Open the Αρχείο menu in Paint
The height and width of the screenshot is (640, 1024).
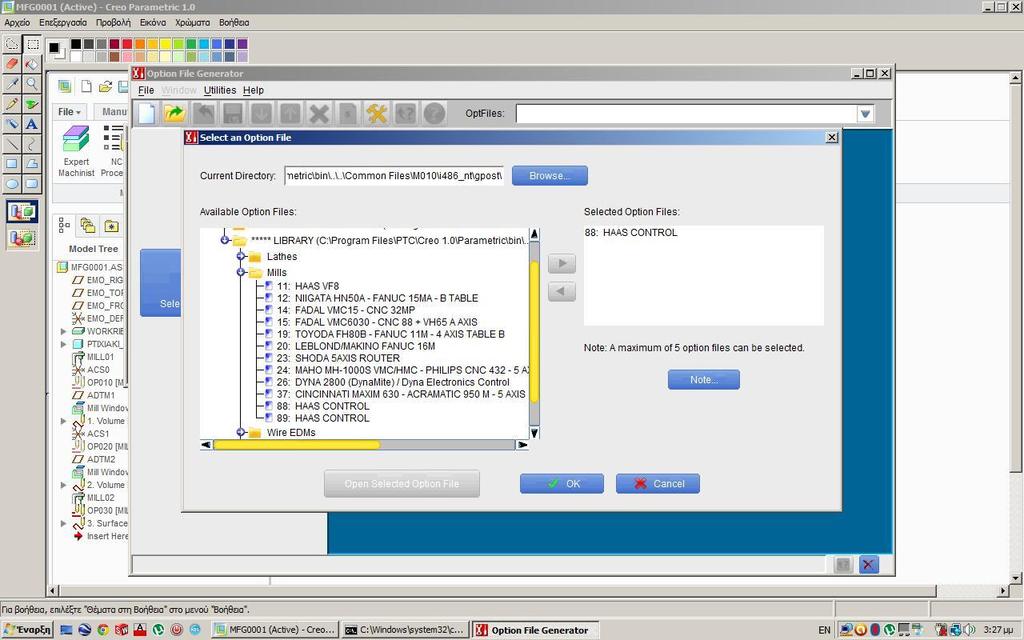point(17,22)
